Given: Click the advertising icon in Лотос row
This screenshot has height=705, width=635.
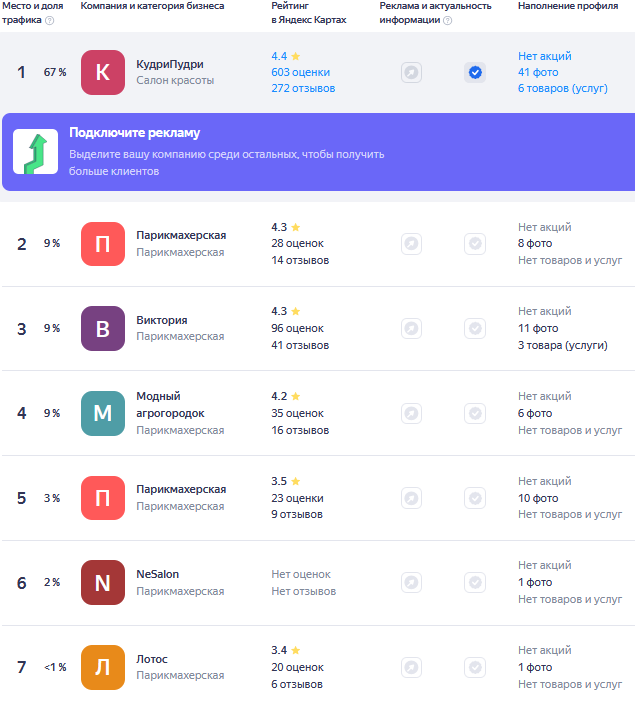Looking at the screenshot, I should coord(411,667).
